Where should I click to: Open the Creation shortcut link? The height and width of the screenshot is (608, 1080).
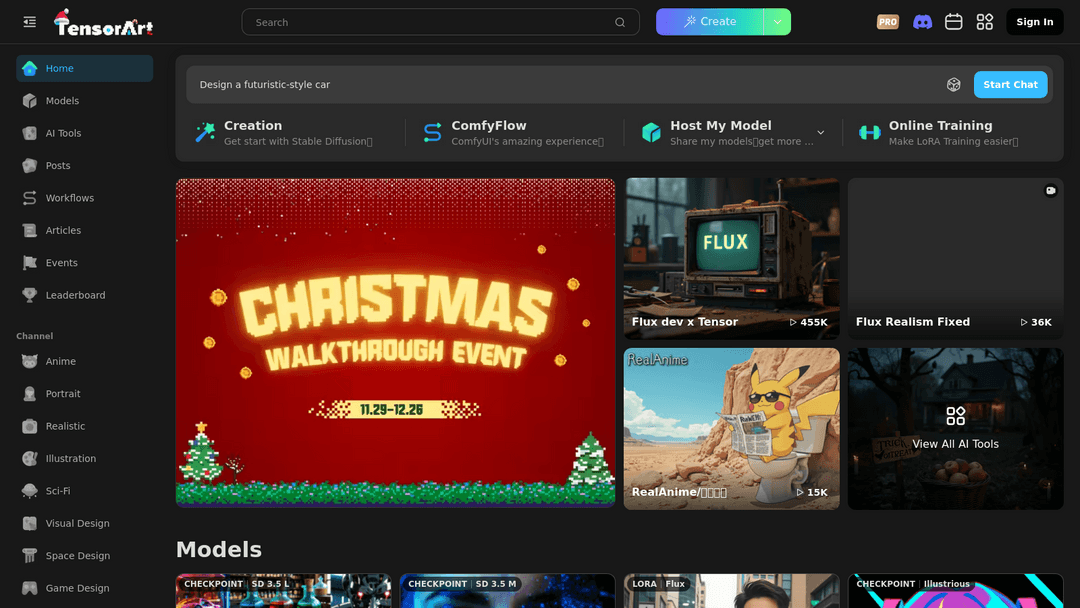coord(284,133)
